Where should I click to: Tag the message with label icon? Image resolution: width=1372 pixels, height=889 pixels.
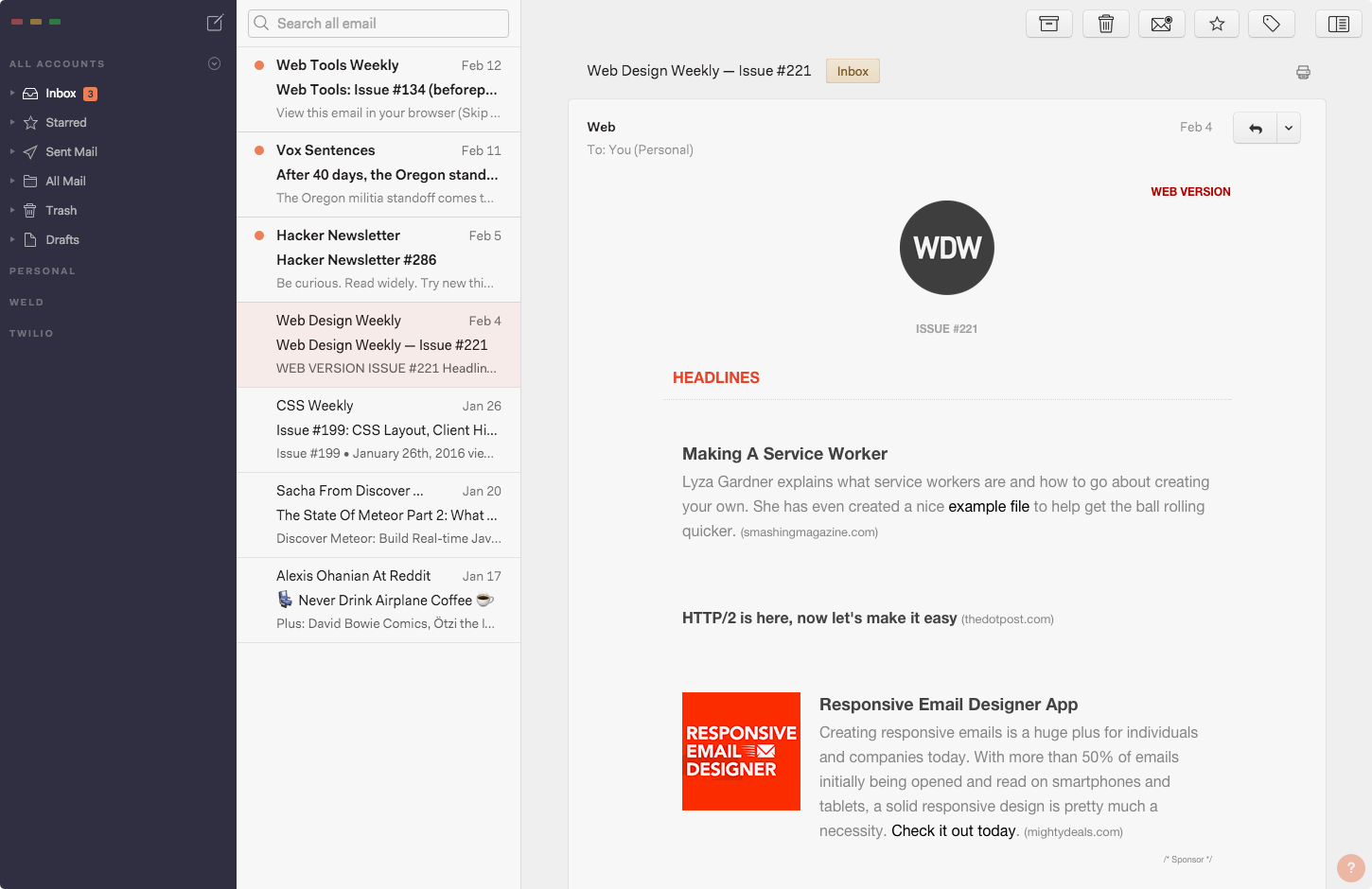(x=1272, y=24)
